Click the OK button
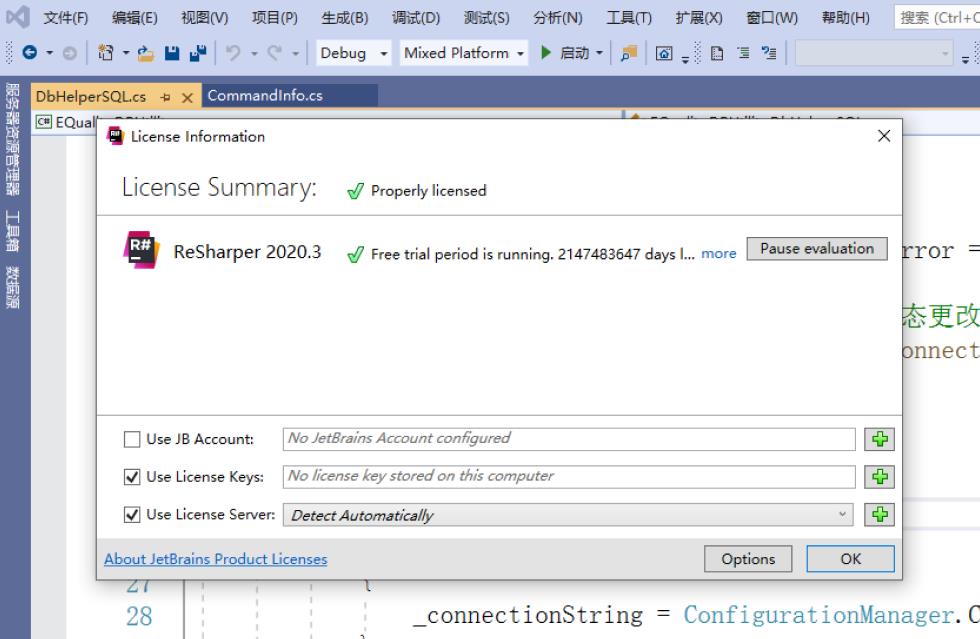980x639 pixels. click(x=850, y=559)
